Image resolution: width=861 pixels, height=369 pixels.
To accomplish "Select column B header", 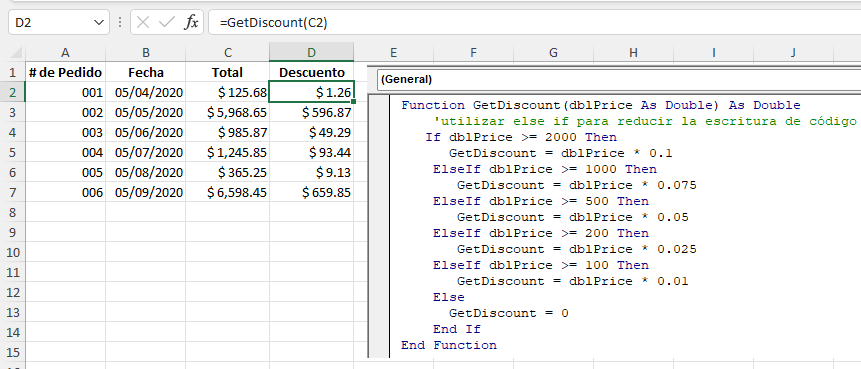I will [146, 53].
